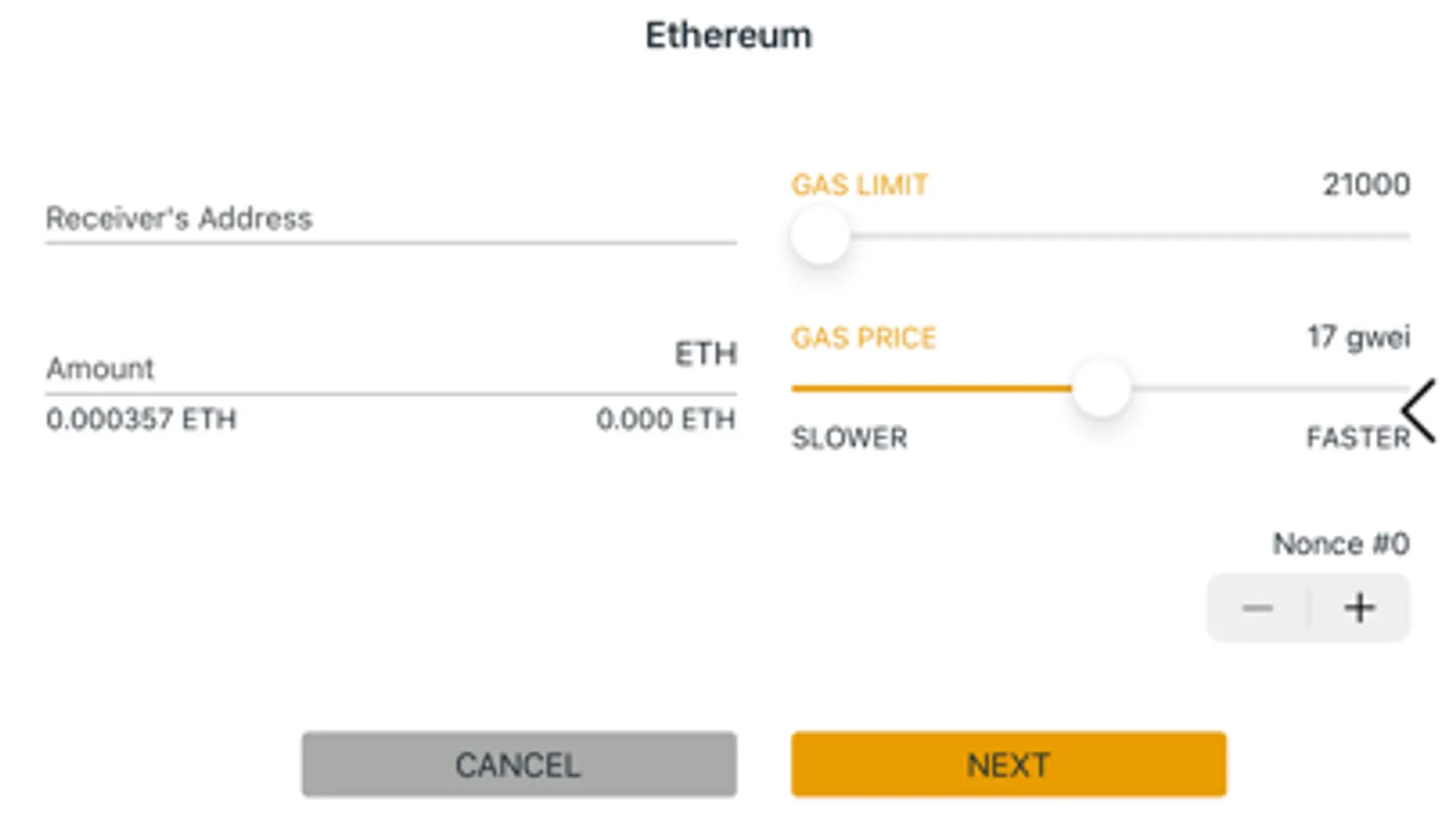Click the GAS PRICE heading label
This screenshot has width=1456, height=820.
click(863, 338)
